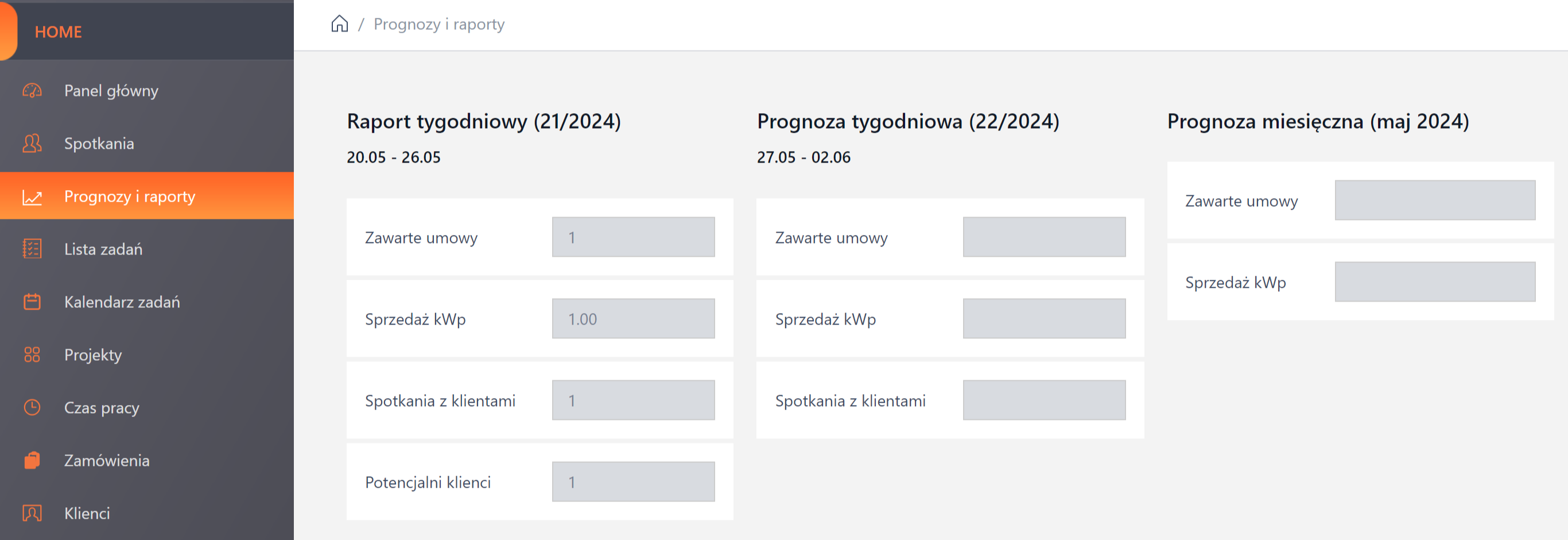Image resolution: width=1568 pixels, height=540 pixels.
Task: Go to Spotkania menu item
Action: [99, 143]
